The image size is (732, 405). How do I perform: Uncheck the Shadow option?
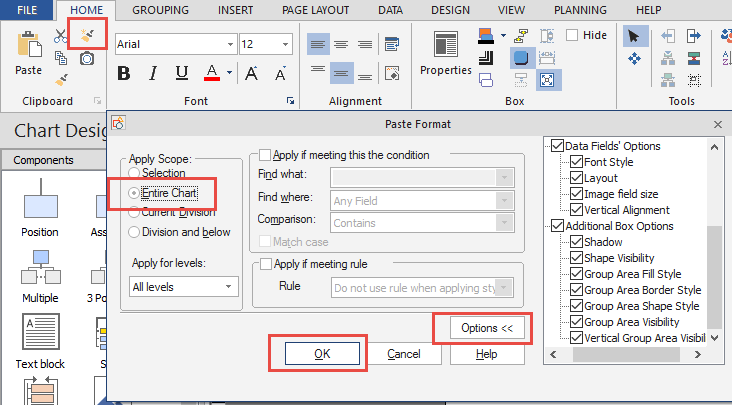(x=577, y=242)
